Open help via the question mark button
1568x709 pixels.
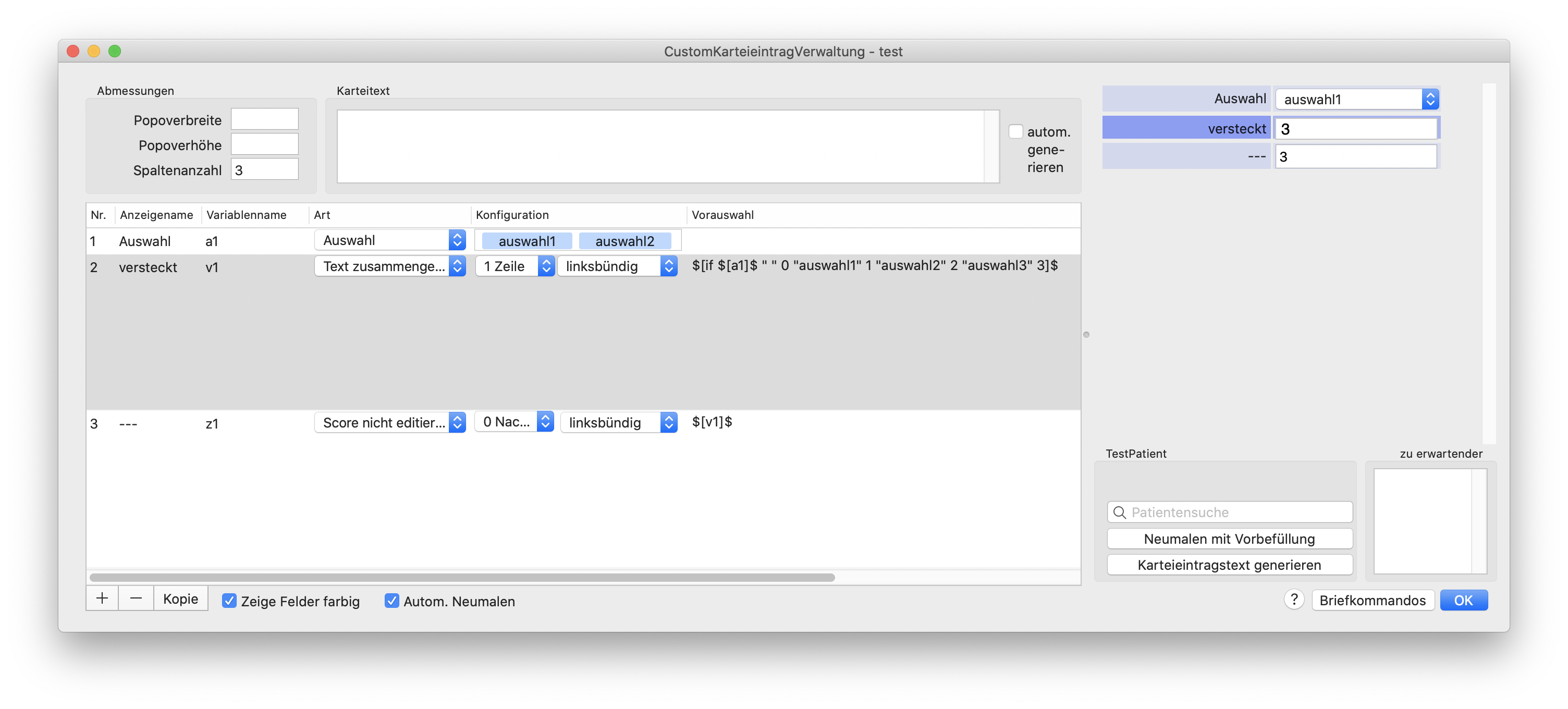pyautogui.click(x=1294, y=600)
